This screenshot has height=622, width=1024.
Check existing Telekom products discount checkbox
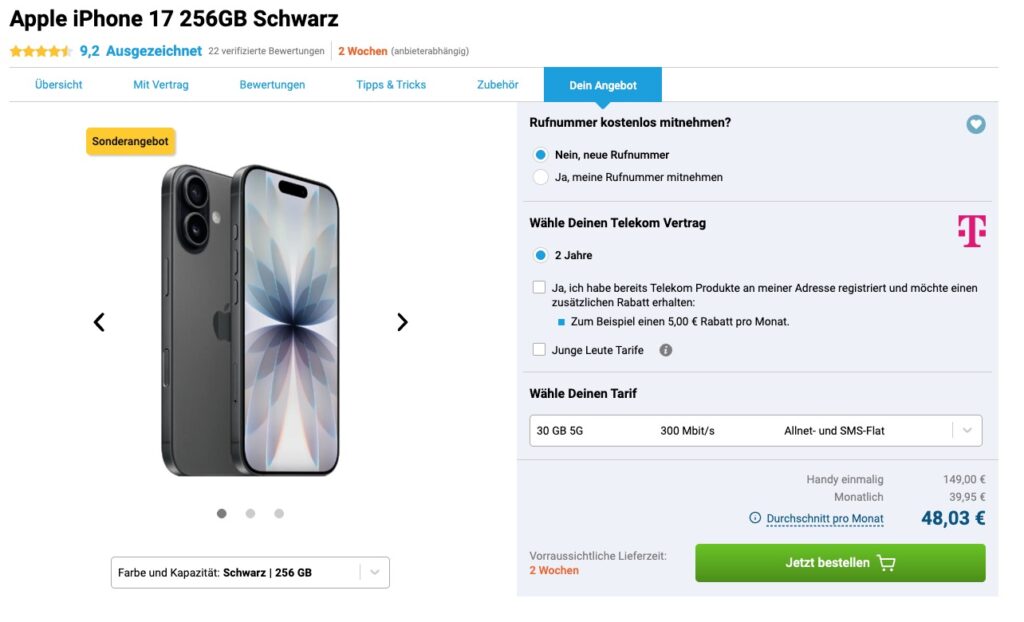[x=540, y=288]
